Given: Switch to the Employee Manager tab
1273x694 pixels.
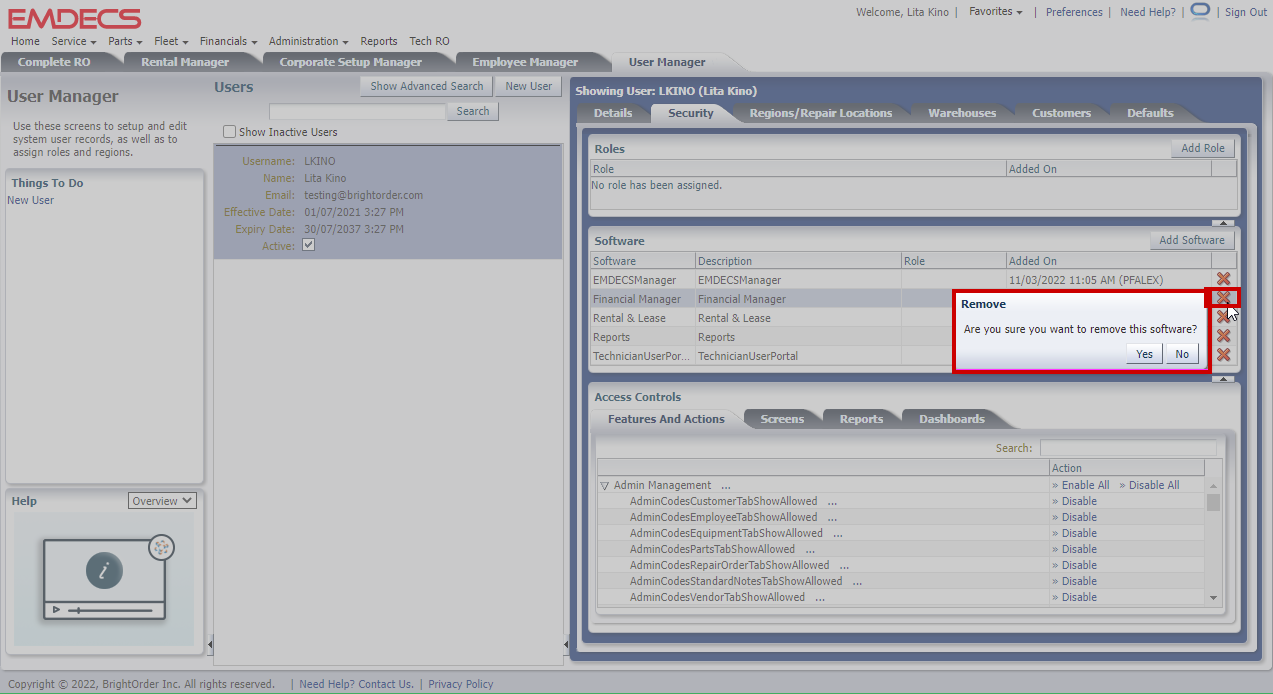Looking at the screenshot, I should pos(525,62).
